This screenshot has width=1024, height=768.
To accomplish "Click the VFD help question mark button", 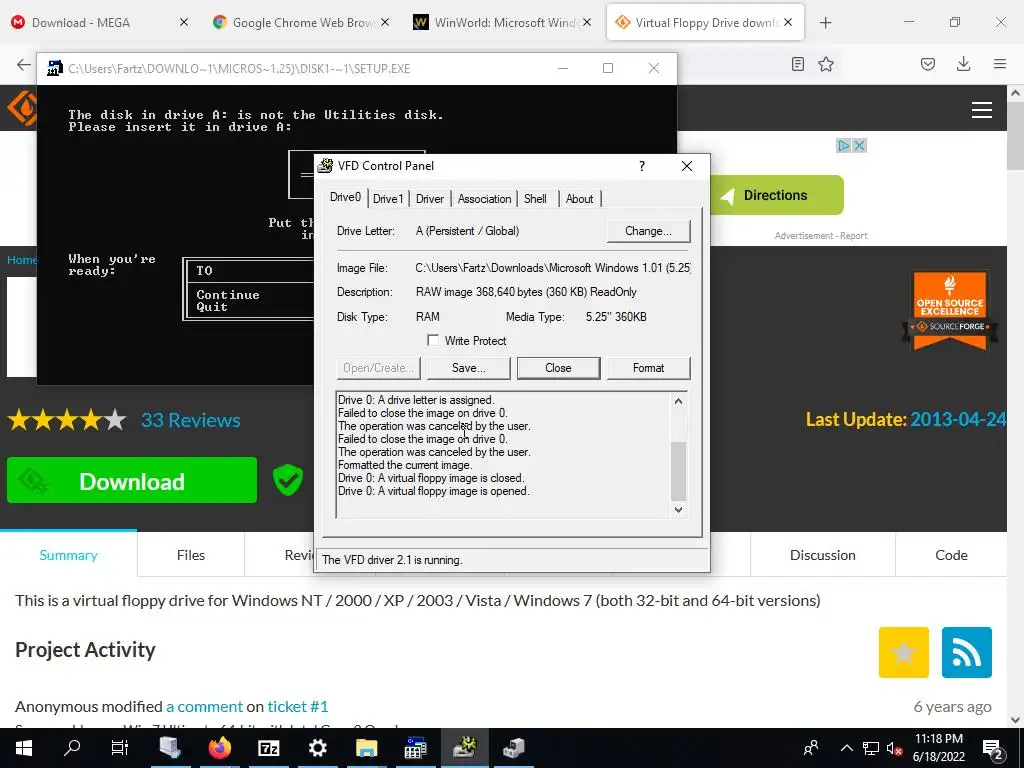I will (x=642, y=166).
